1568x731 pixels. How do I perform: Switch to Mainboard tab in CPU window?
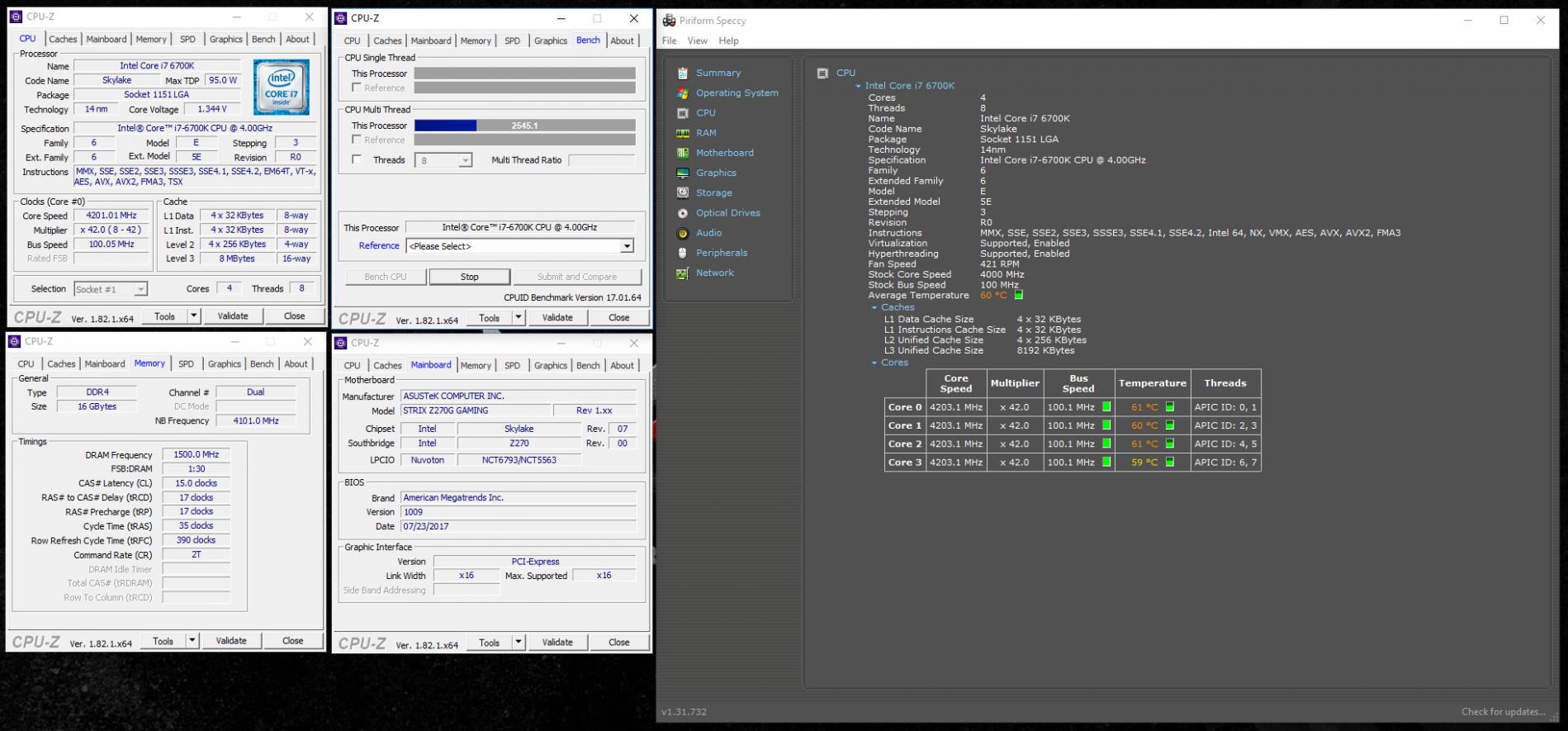coord(107,39)
